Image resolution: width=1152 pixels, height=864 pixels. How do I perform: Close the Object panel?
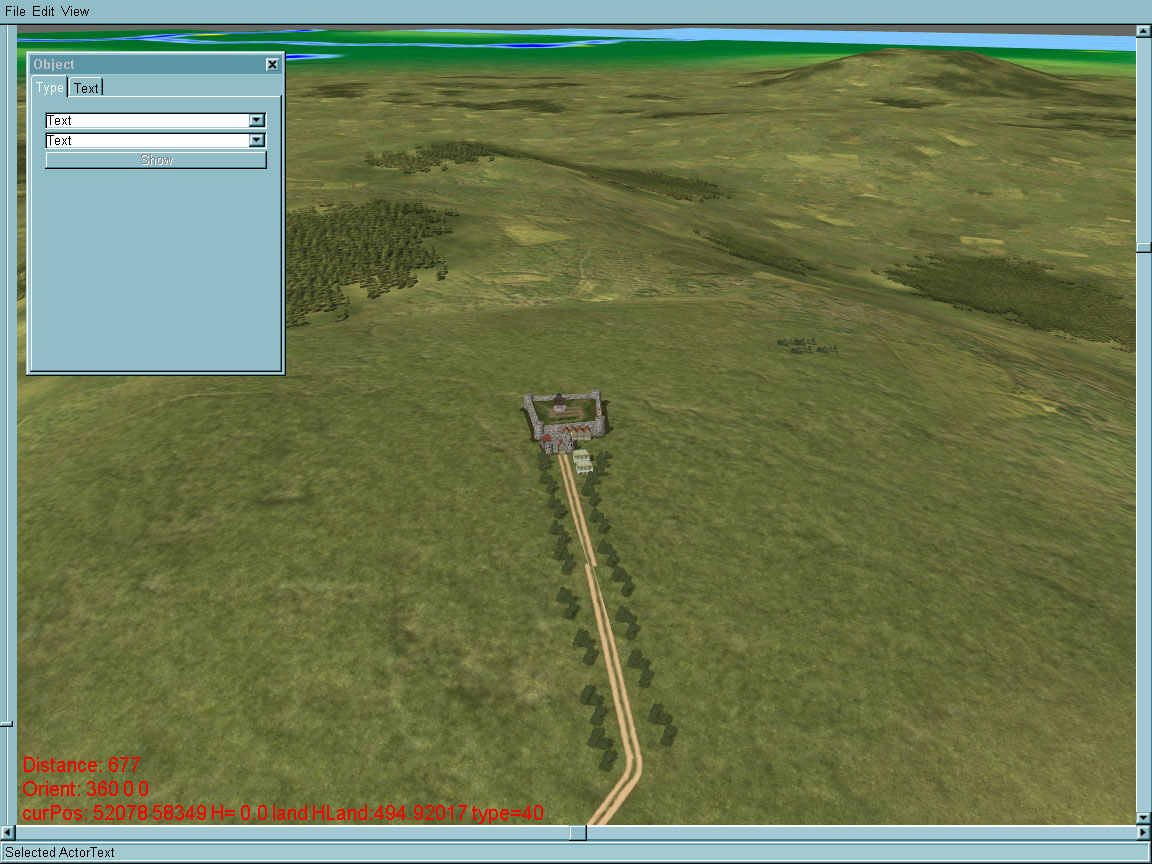coord(272,65)
